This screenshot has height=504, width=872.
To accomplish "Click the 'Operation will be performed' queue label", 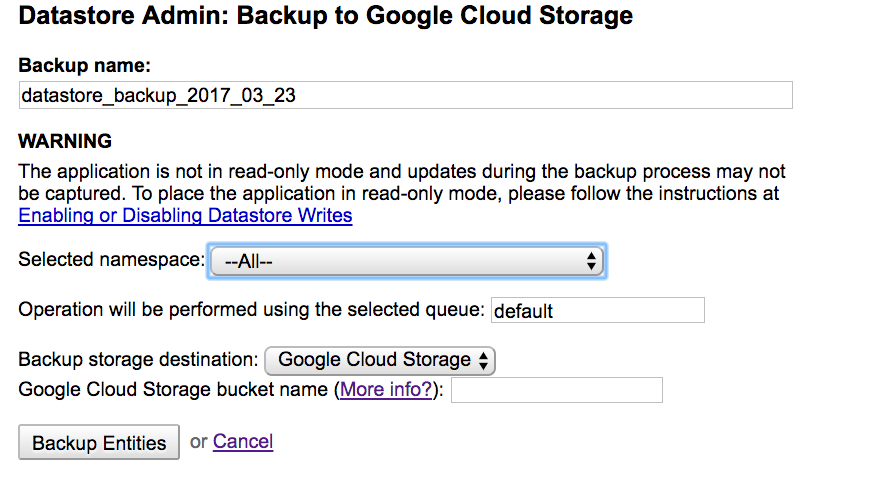I will (251, 310).
